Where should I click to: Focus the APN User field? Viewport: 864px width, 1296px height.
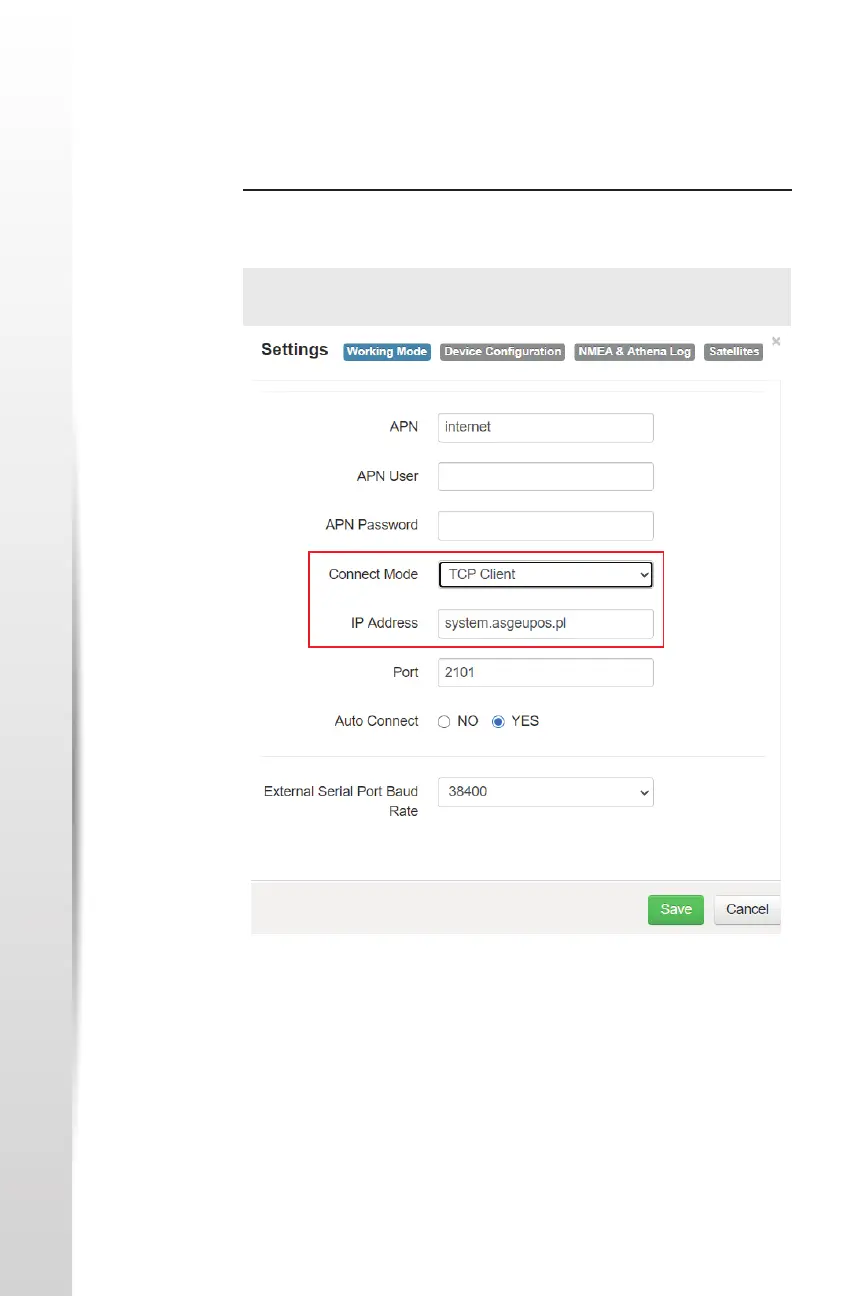tap(546, 476)
